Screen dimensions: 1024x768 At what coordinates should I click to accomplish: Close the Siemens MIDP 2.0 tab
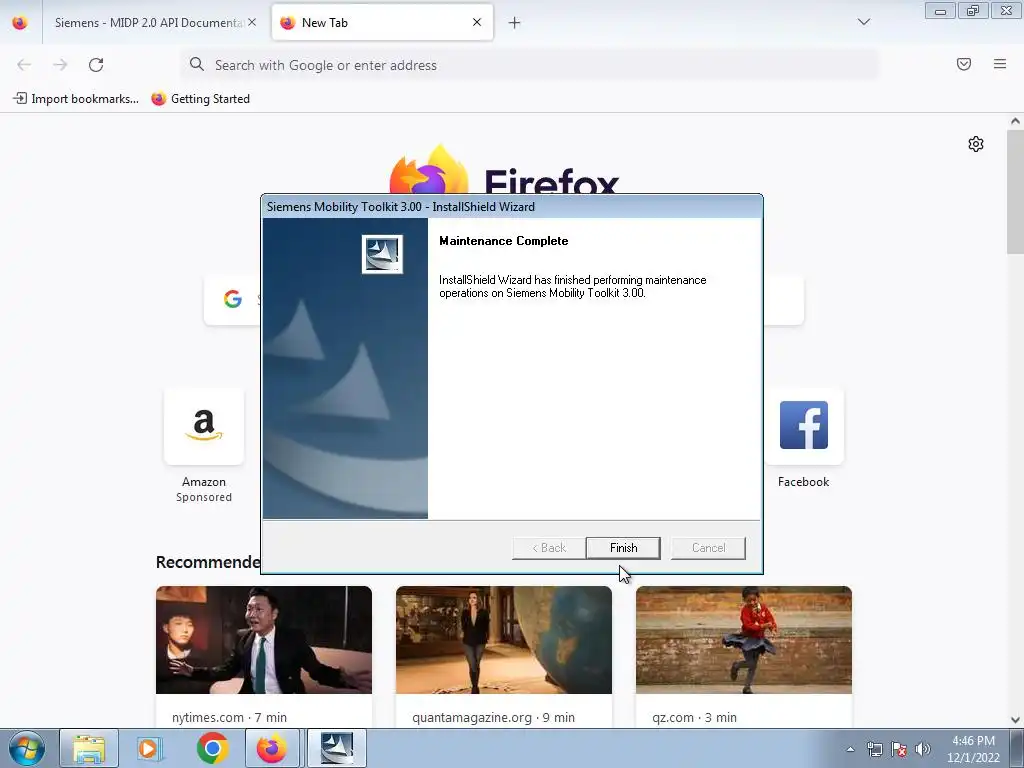(x=252, y=22)
